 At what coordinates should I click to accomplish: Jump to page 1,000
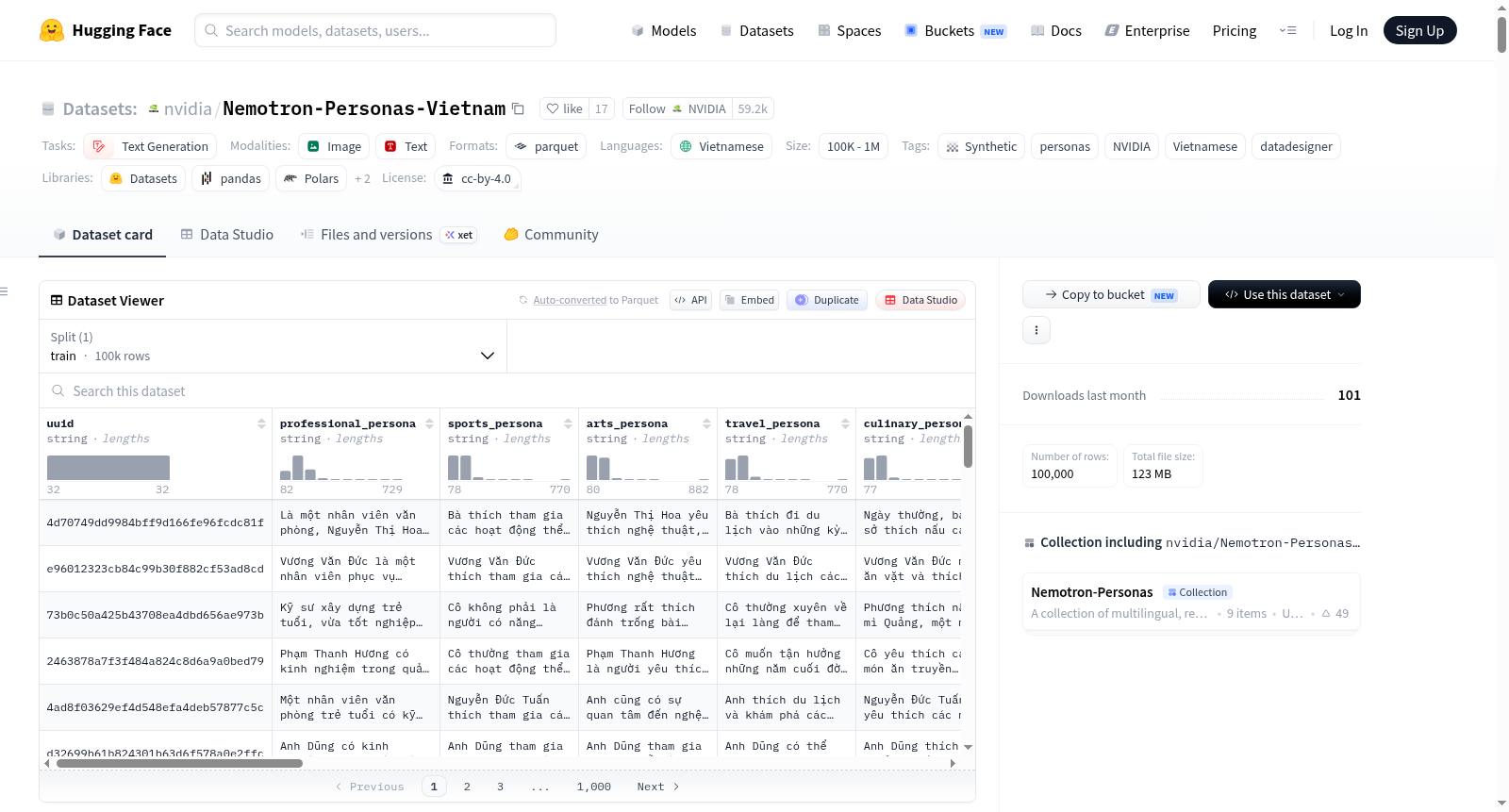point(594,787)
